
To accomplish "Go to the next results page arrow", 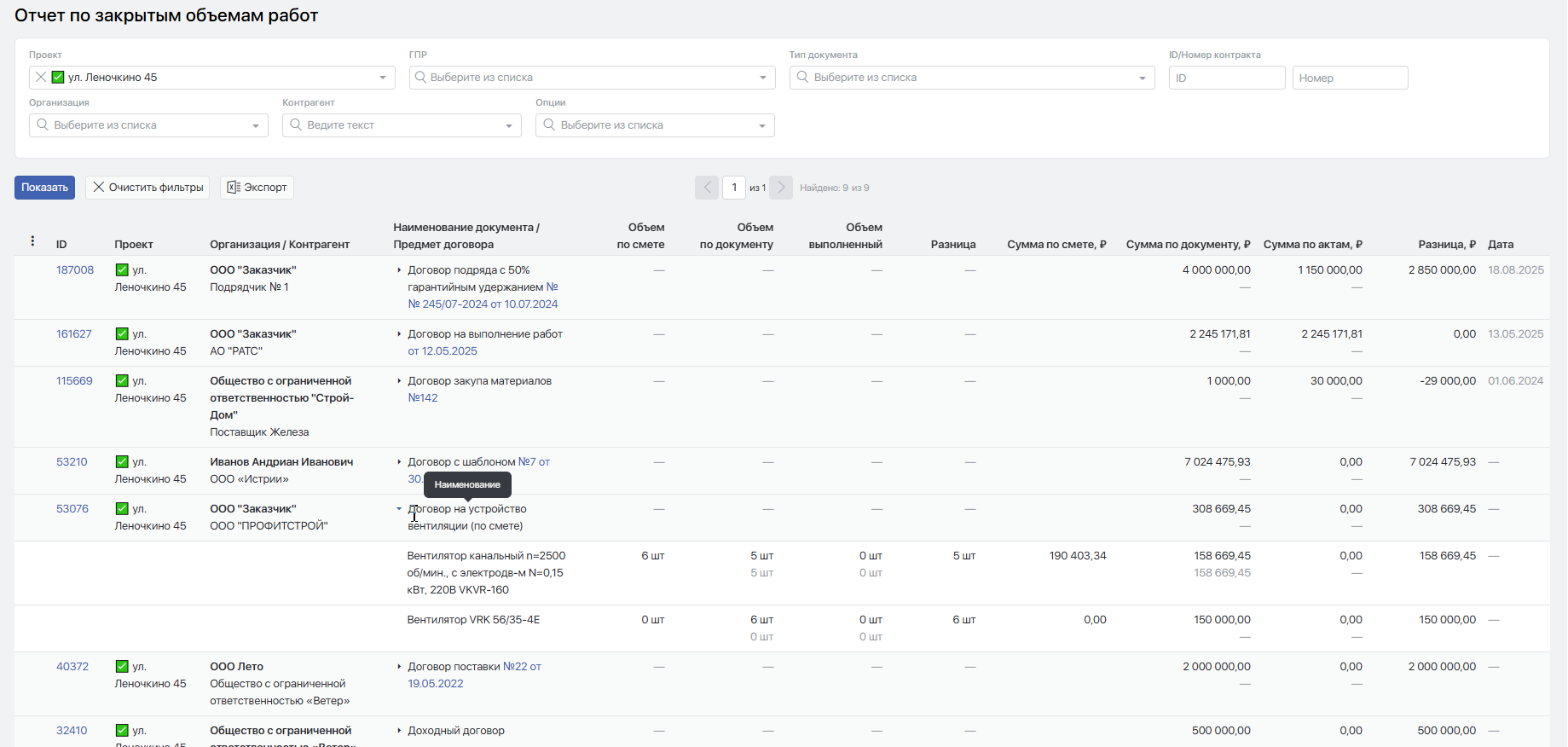I will tap(781, 188).
